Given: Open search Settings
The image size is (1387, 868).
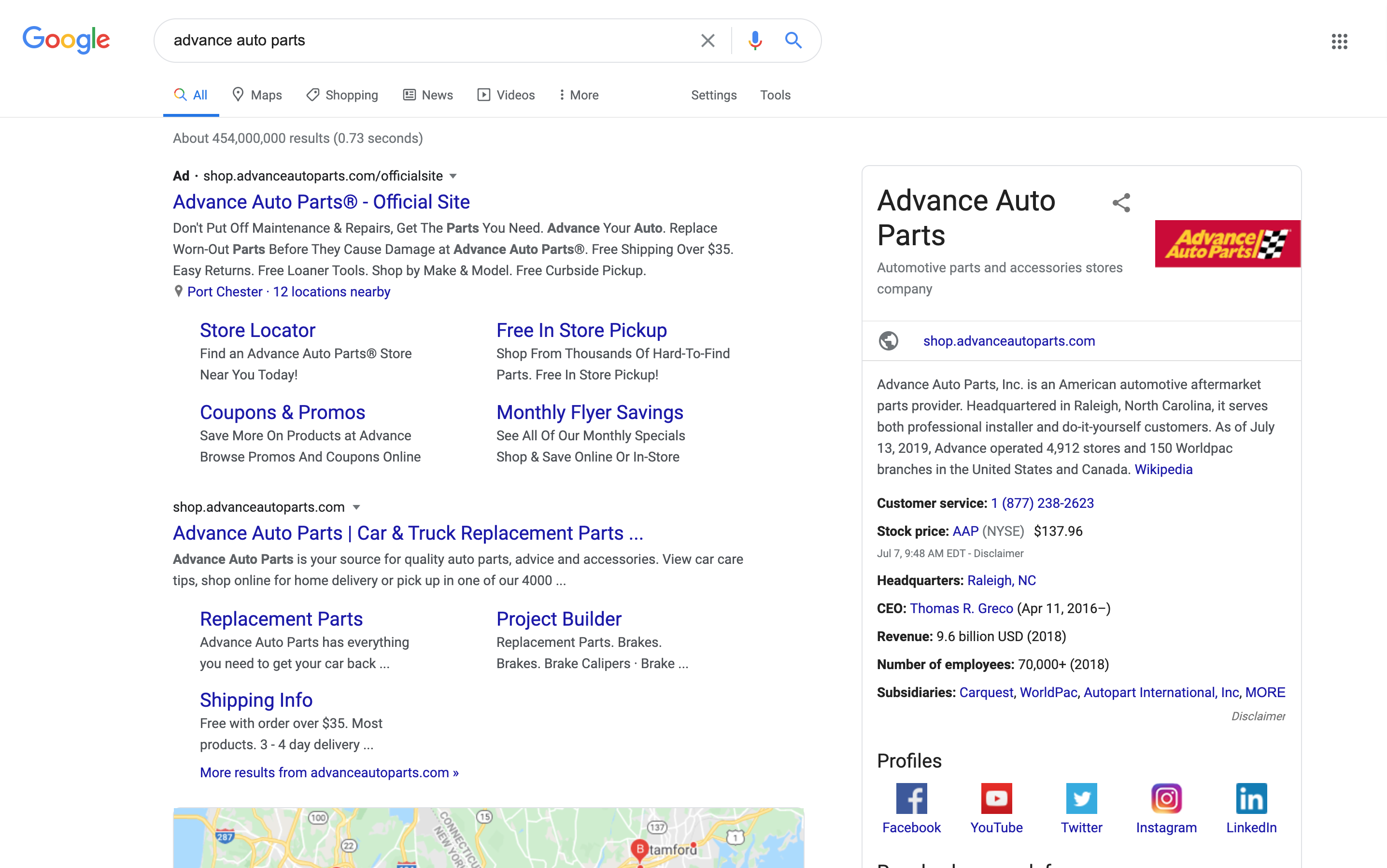Looking at the screenshot, I should coord(713,95).
